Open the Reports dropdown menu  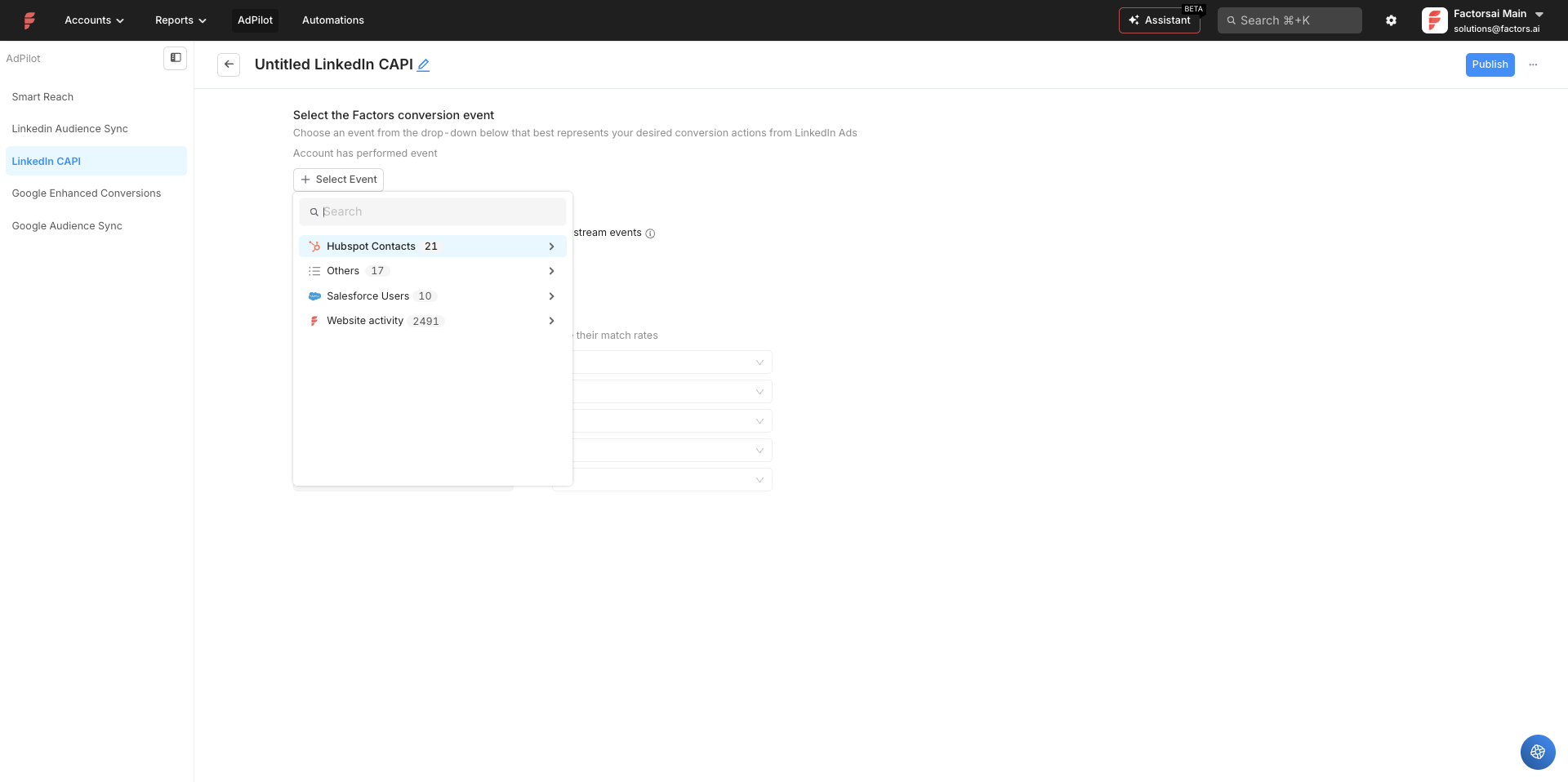pos(180,20)
